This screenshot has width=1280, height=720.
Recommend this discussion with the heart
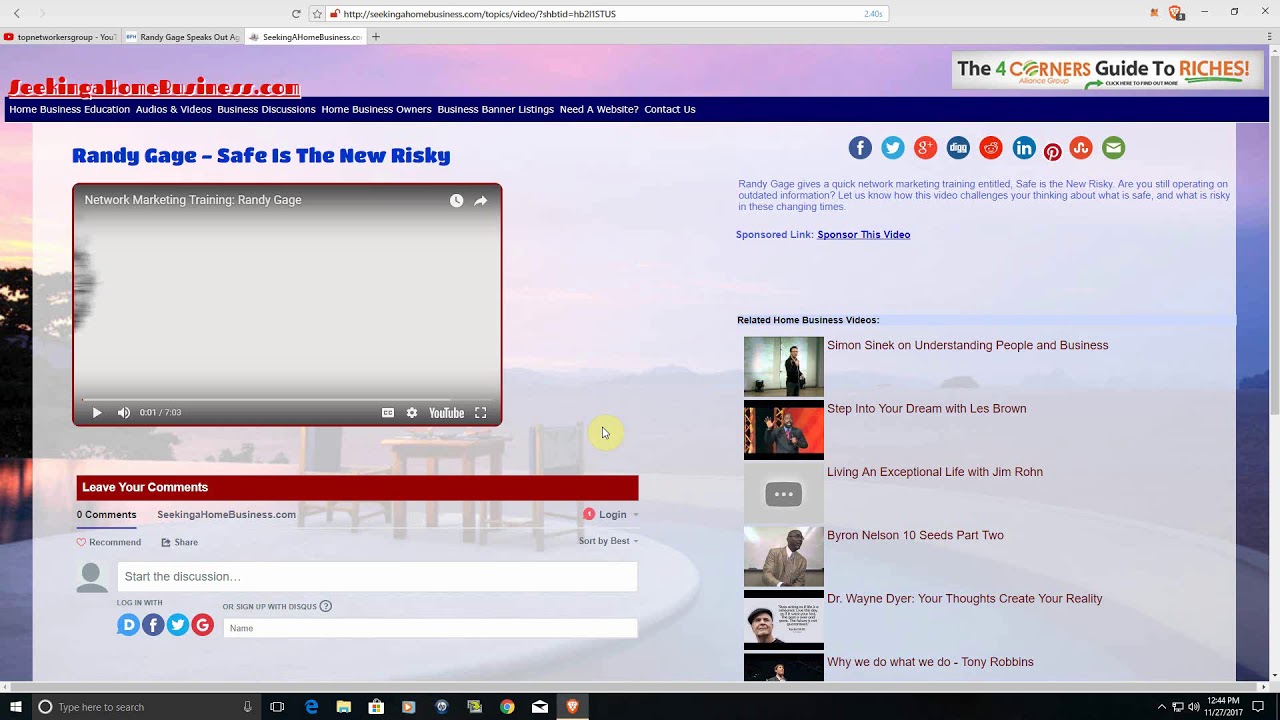109,542
